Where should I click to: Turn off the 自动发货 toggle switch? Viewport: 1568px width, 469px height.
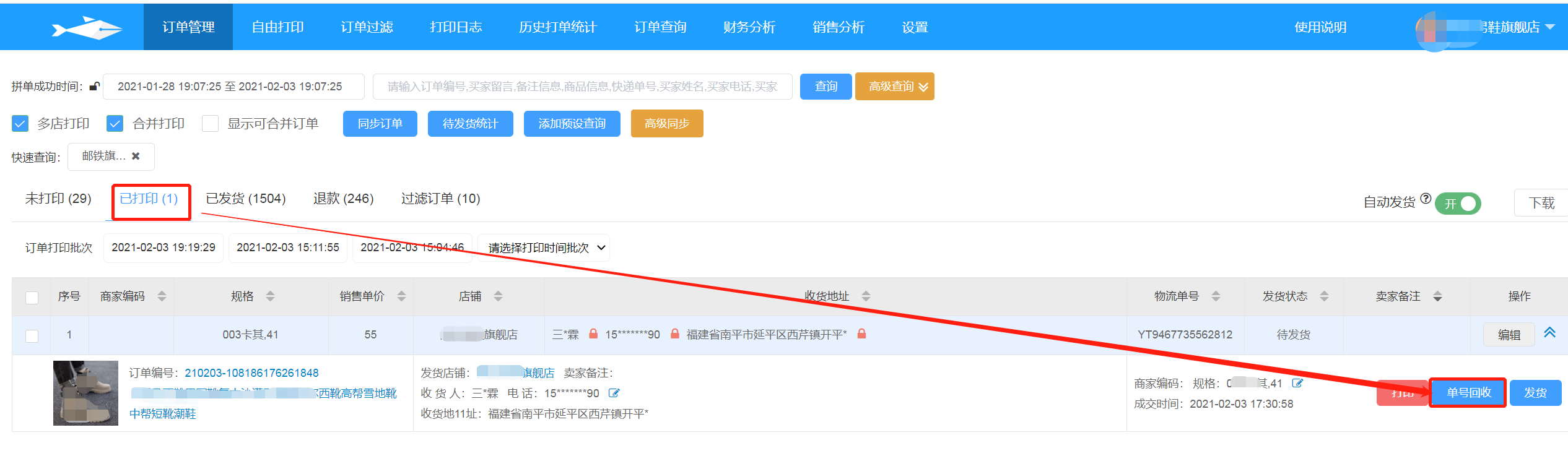(x=1458, y=204)
